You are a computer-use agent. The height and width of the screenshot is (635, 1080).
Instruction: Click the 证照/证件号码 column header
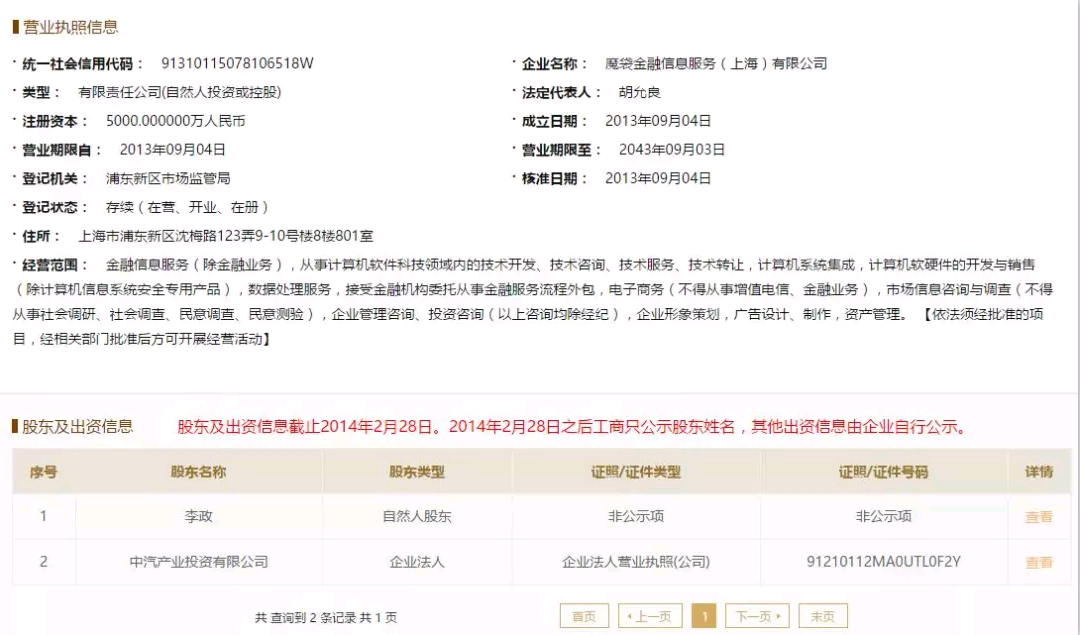click(x=883, y=472)
